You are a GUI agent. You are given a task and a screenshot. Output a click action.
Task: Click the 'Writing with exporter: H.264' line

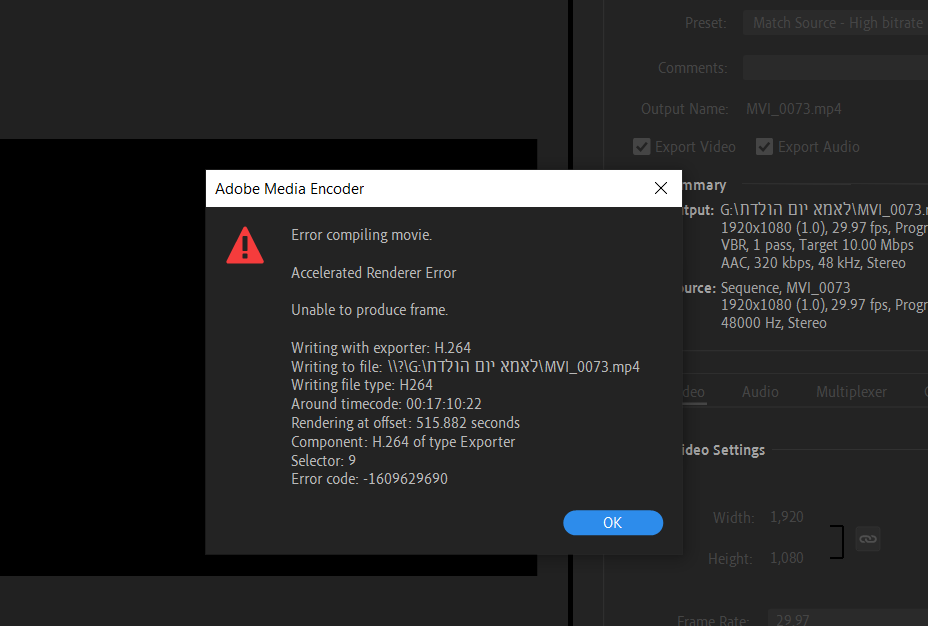[381, 347]
